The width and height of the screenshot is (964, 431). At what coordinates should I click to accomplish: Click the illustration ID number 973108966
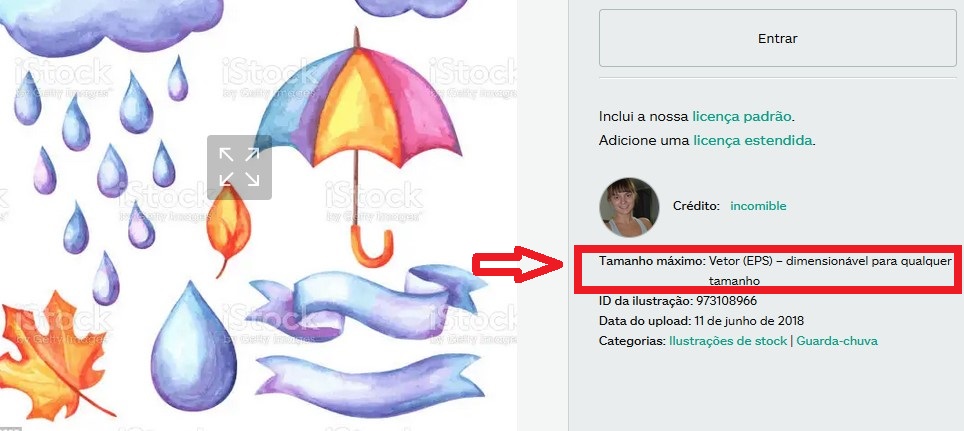tap(726, 301)
